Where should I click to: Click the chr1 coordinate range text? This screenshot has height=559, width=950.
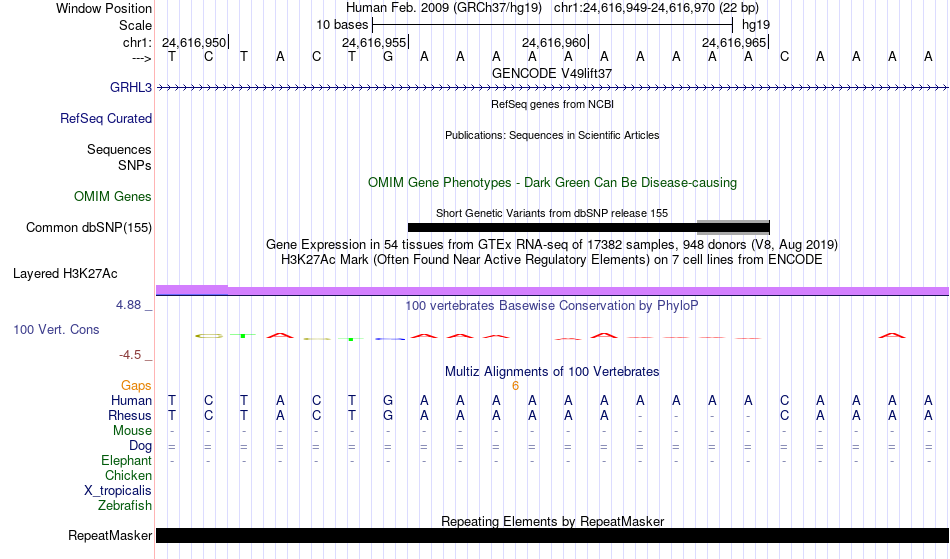click(x=656, y=8)
